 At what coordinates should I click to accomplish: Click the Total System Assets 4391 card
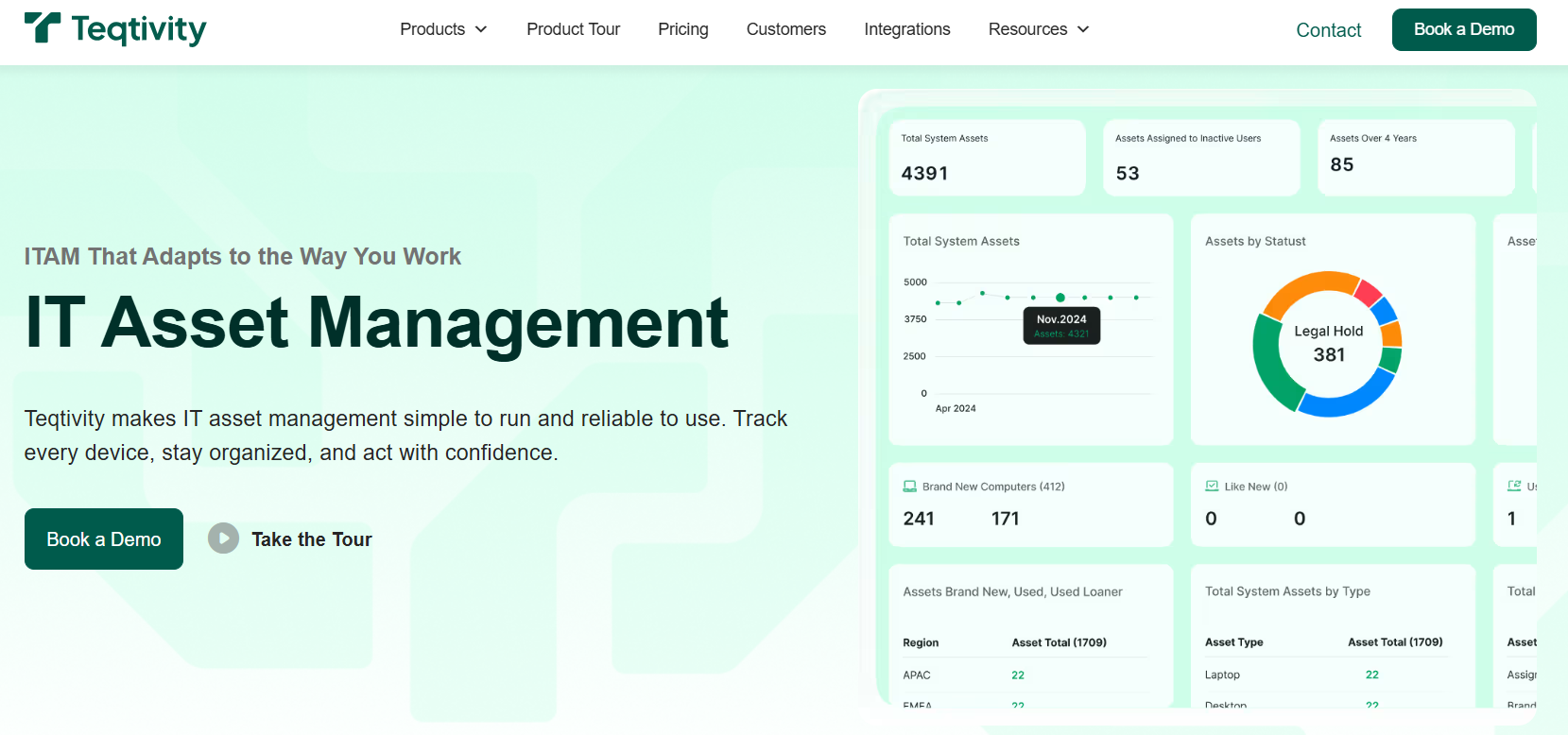(x=987, y=158)
